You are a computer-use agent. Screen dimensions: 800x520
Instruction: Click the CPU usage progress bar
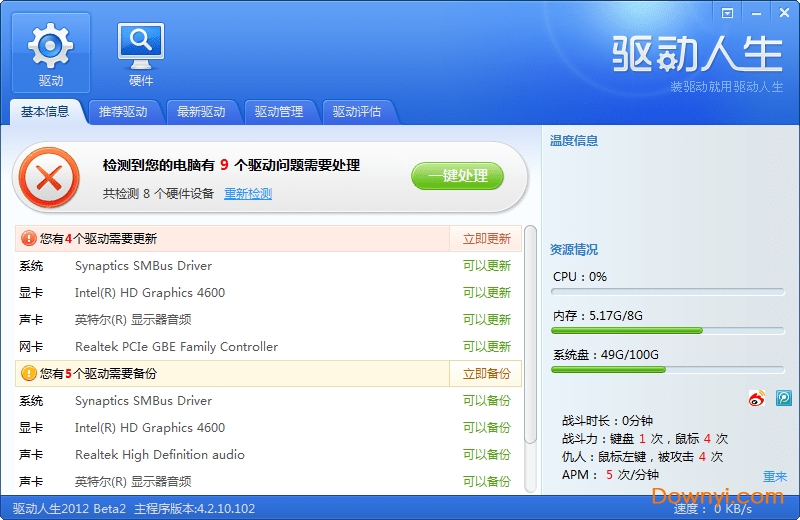(667, 292)
